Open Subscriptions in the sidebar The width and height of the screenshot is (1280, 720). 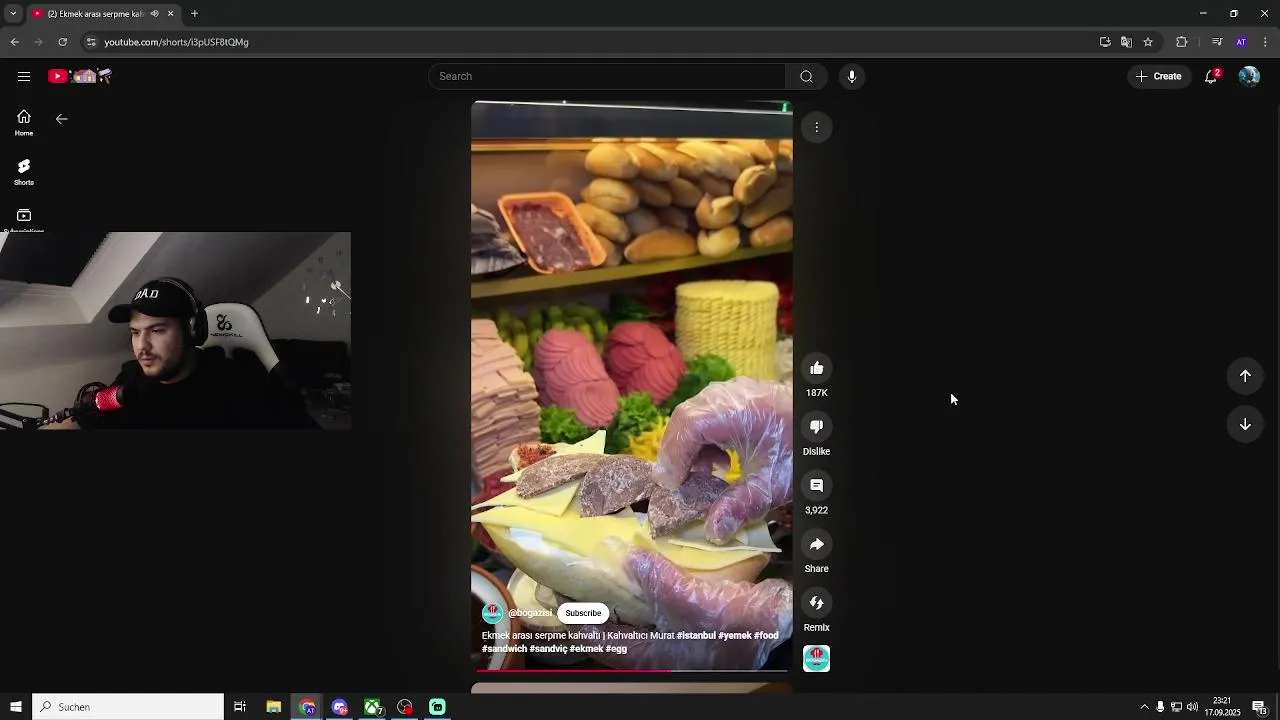tap(24, 220)
